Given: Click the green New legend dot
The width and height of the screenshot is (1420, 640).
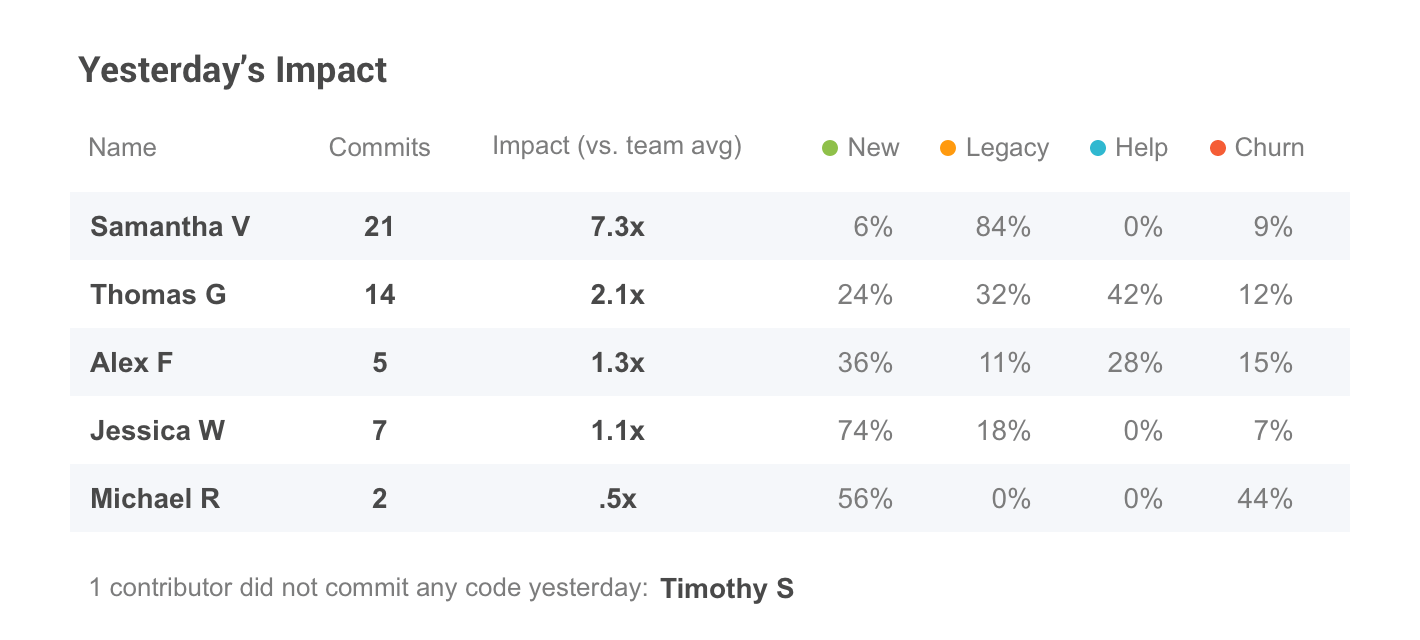Looking at the screenshot, I should click(x=829, y=148).
